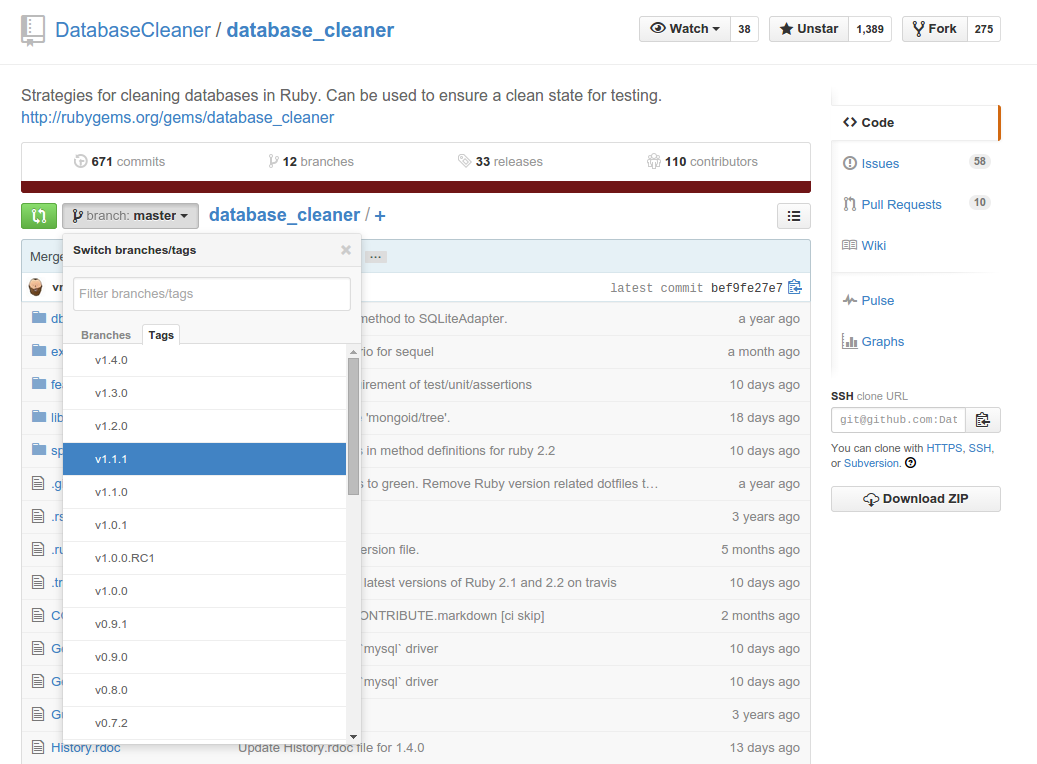This screenshot has width=1037, height=764.
Task: Focus the Filter branches/tags input field
Action: click(211, 294)
